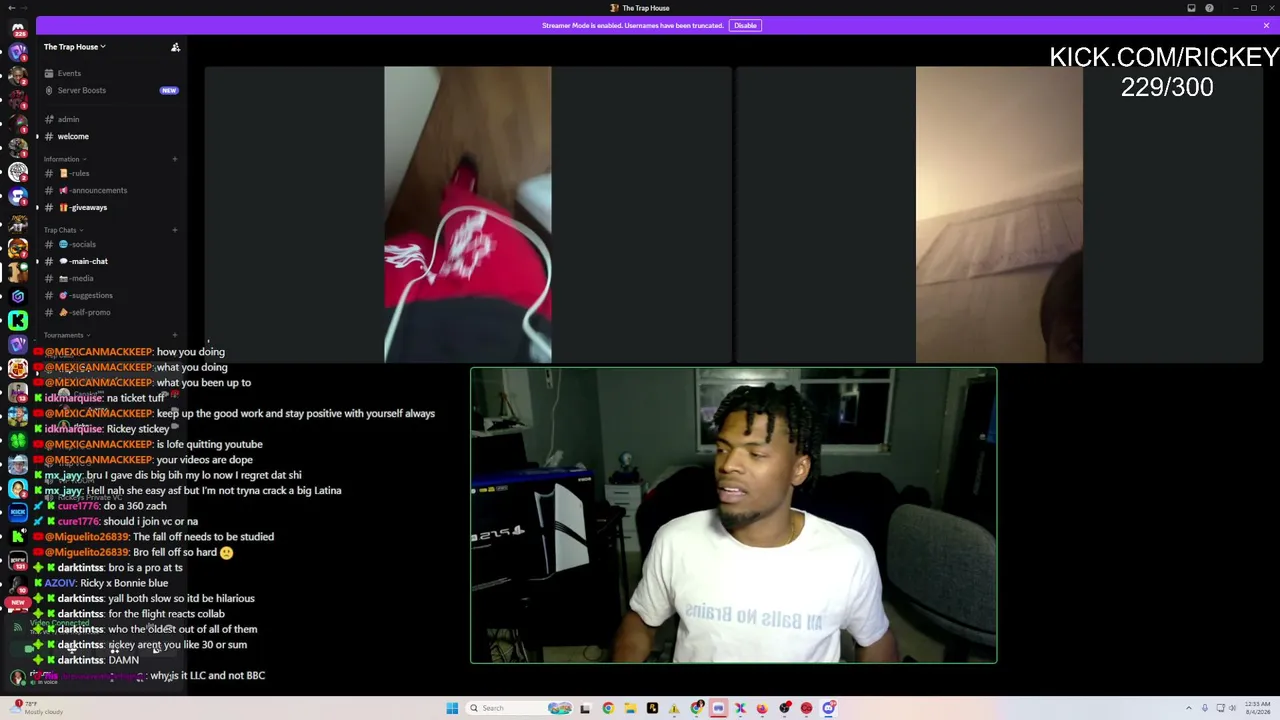
Task: Collapse the Tournaments category
Action: pos(66,335)
